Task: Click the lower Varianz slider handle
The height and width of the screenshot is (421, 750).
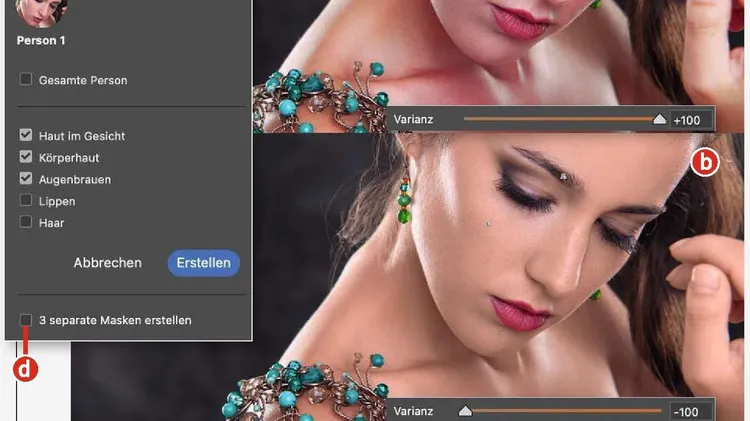Action: click(x=465, y=410)
